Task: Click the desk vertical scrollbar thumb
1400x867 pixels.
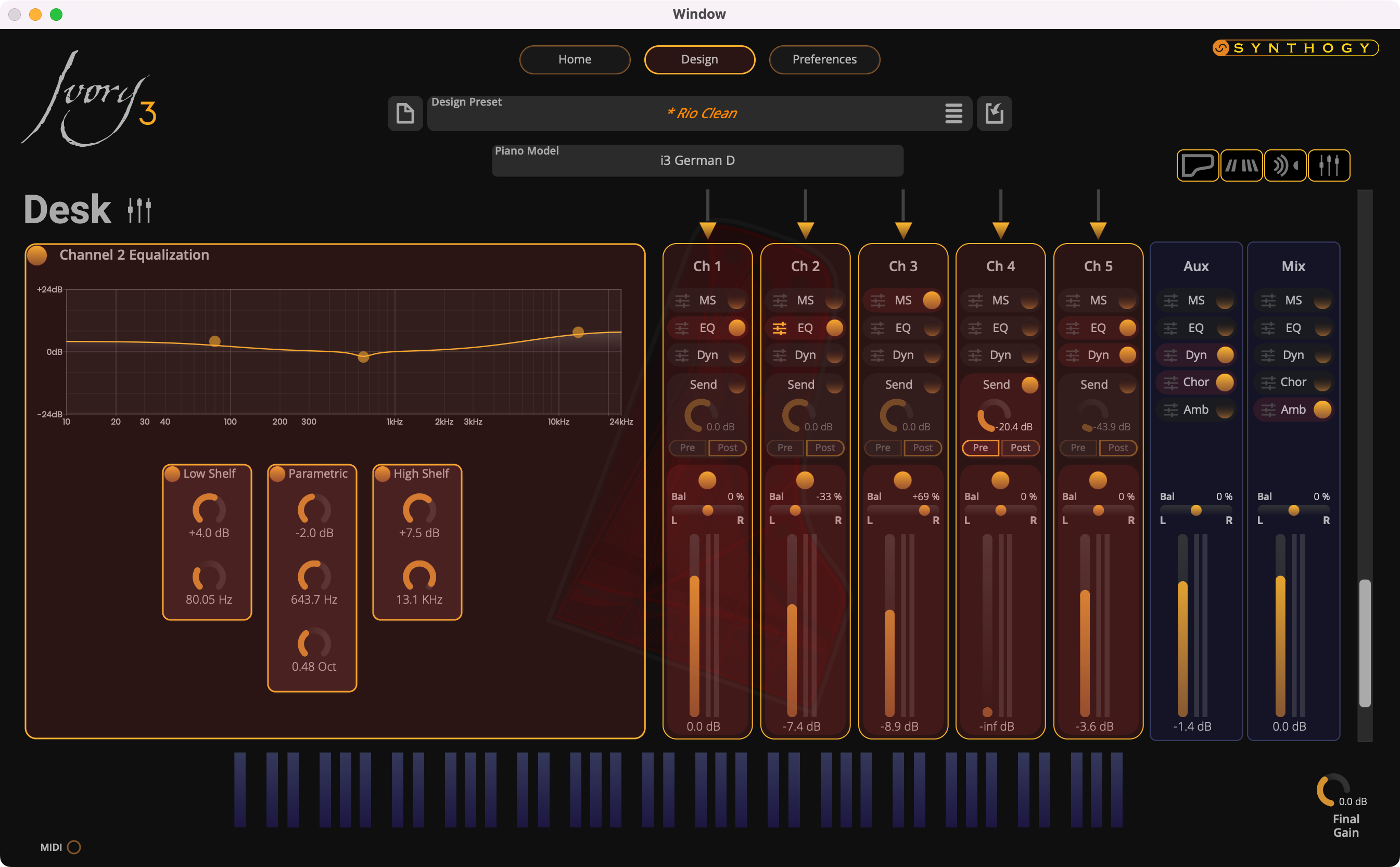Action: click(1365, 643)
